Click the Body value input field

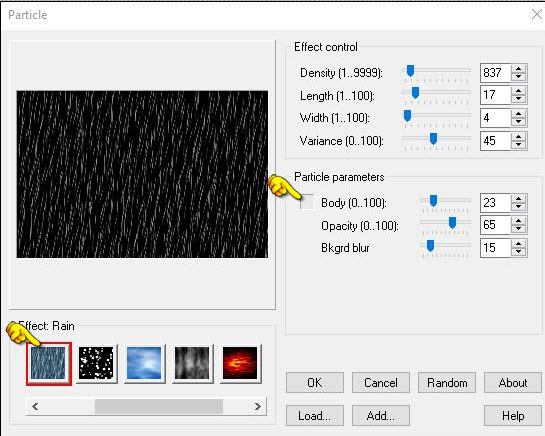(x=496, y=203)
